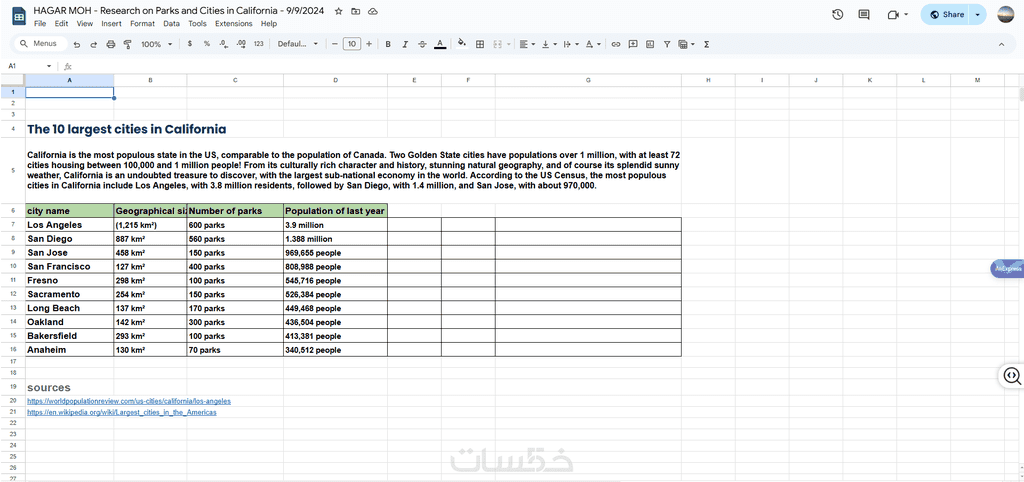Activate the paint format tool
The image size is (1024, 482).
pyautogui.click(x=127, y=44)
